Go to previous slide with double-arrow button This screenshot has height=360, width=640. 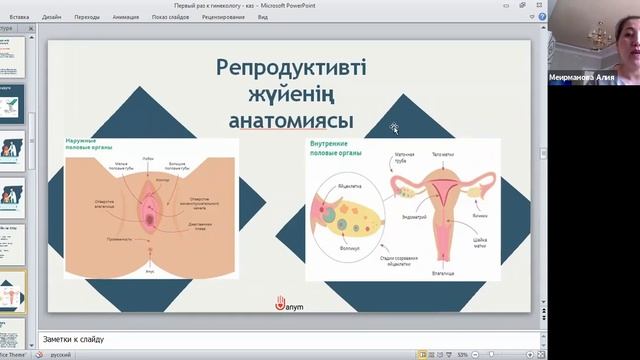coord(543,311)
